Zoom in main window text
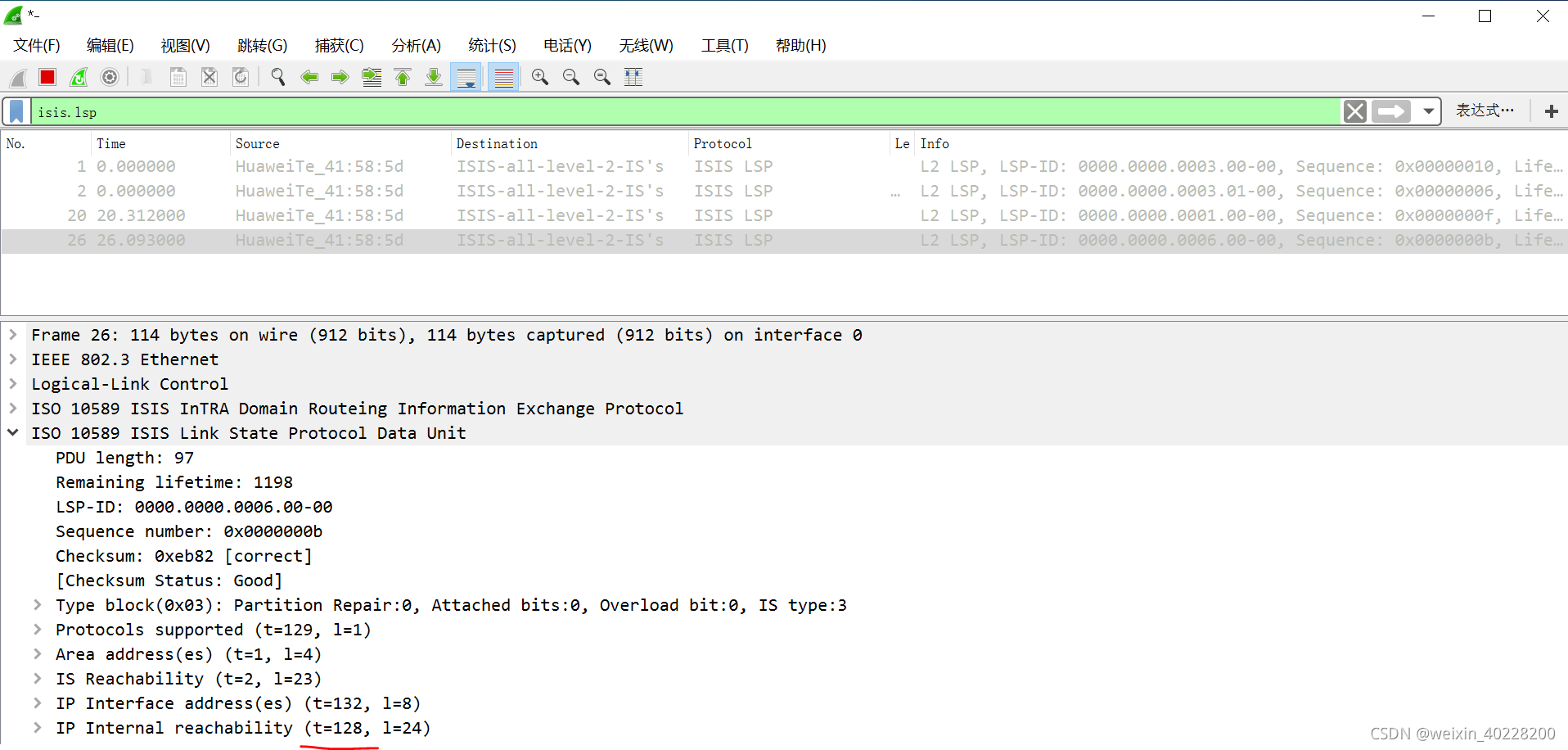This screenshot has width=1568, height=750. pos(540,77)
